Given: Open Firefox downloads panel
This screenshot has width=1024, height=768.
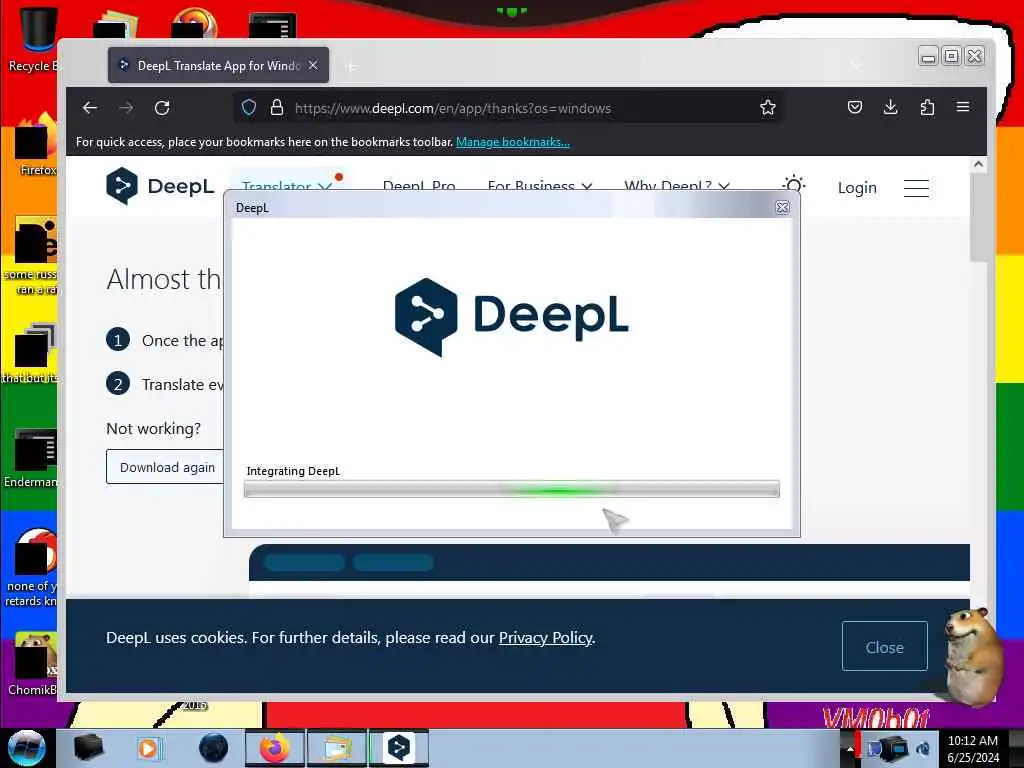Looking at the screenshot, I should 890,107.
